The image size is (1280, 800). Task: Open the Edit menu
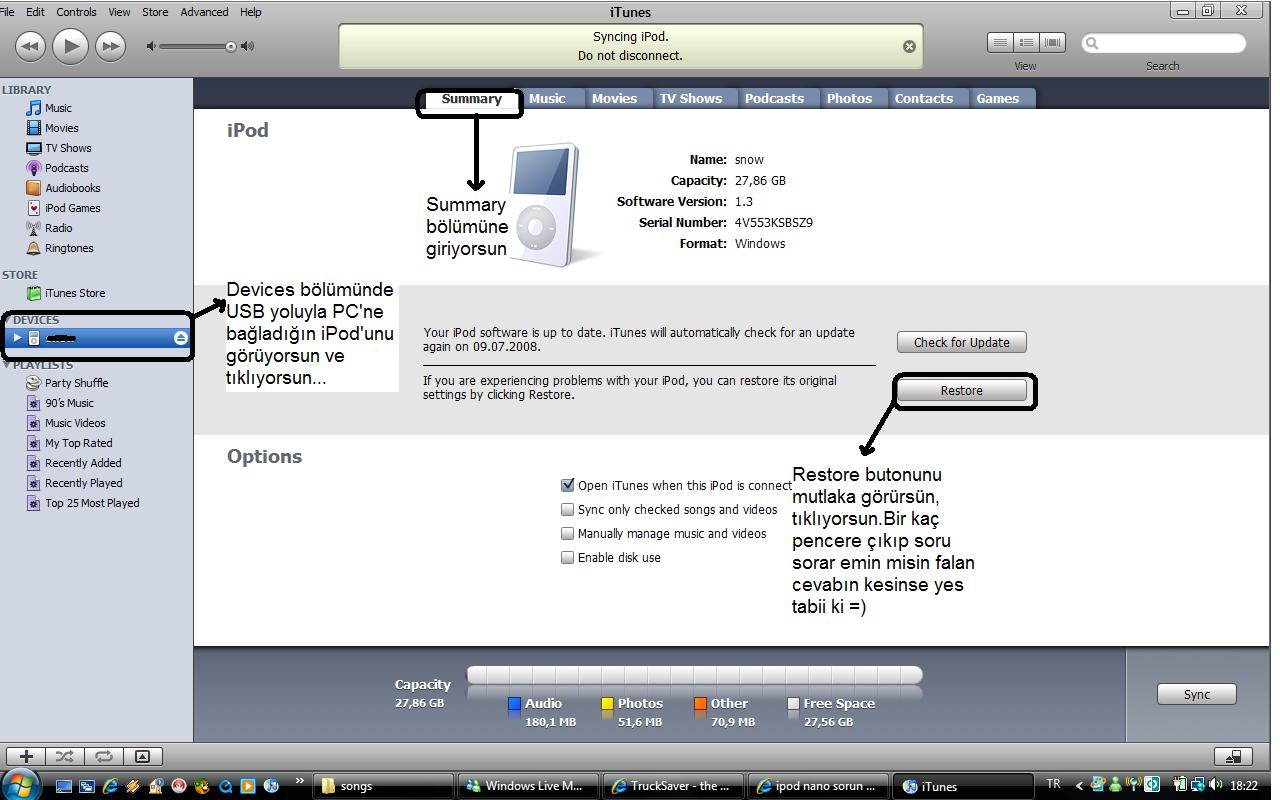pyautogui.click(x=35, y=12)
